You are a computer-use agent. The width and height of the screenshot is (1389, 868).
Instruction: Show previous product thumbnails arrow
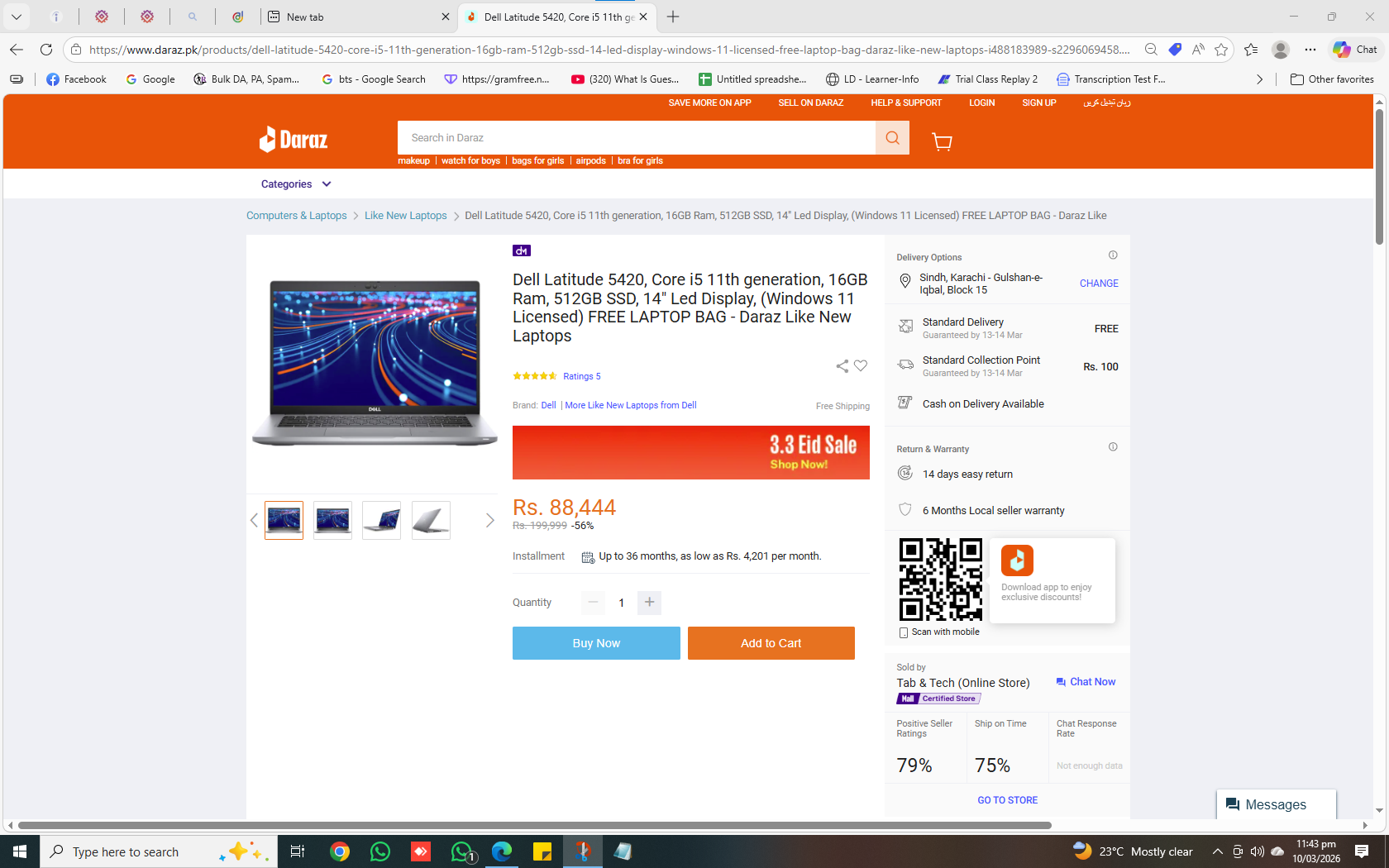tap(254, 520)
